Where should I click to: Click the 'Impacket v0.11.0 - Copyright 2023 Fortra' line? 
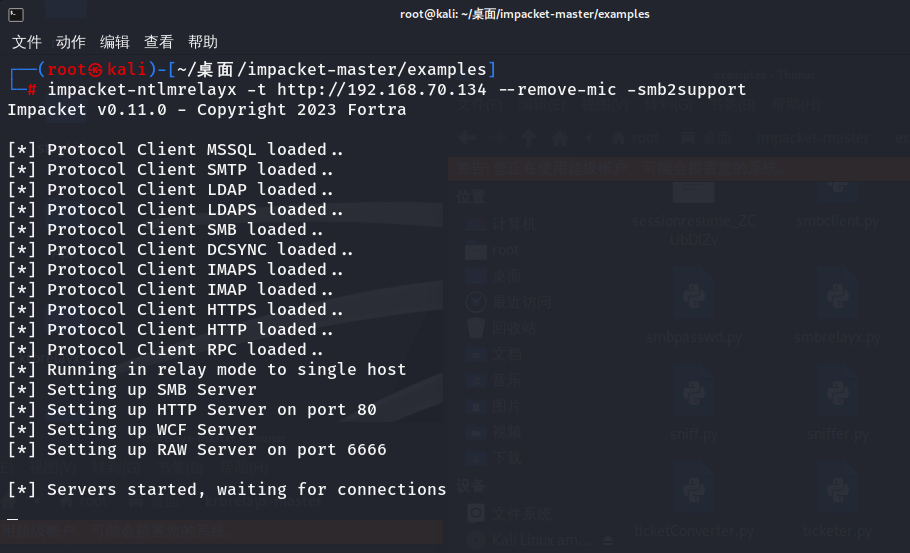(207, 110)
